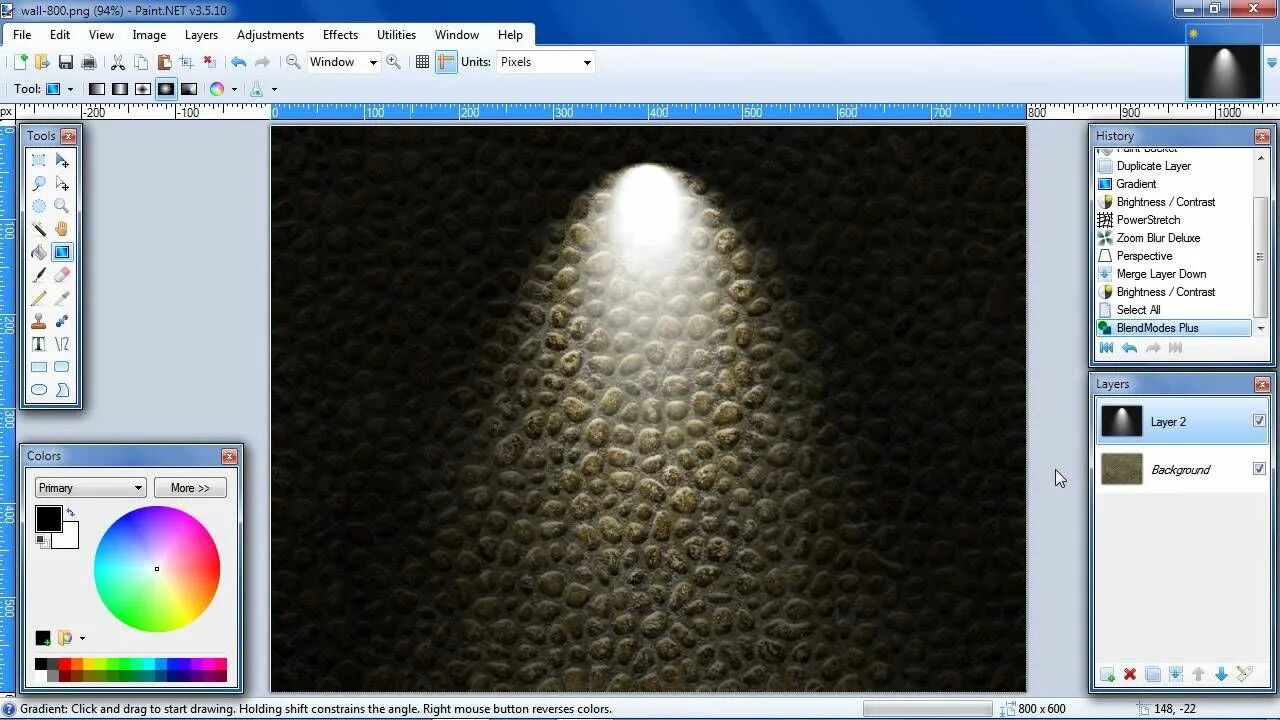The width and height of the screenshot is (1280, 720).
Task: Open the Effects menu
Action: (340, 34)
